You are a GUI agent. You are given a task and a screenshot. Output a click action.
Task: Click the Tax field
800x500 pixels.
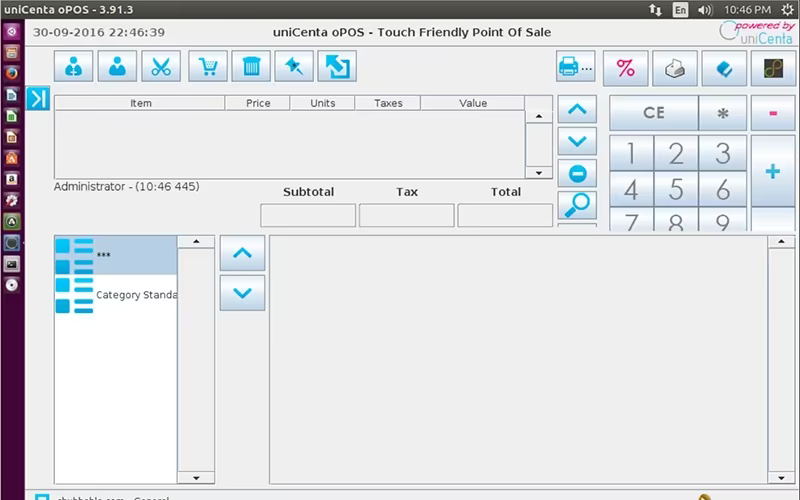407,215
